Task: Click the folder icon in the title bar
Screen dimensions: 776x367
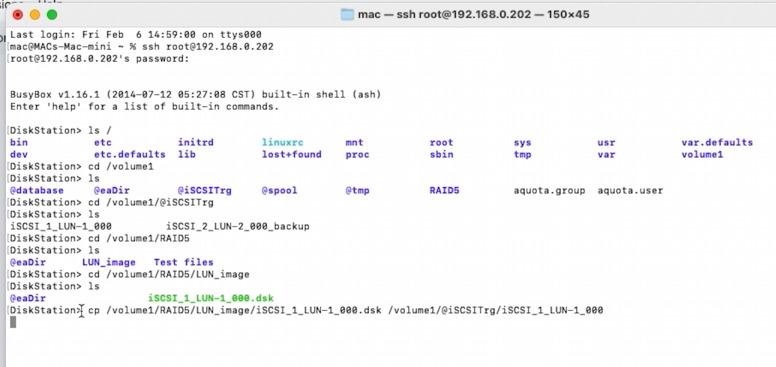Action: [x=348, y=14]
